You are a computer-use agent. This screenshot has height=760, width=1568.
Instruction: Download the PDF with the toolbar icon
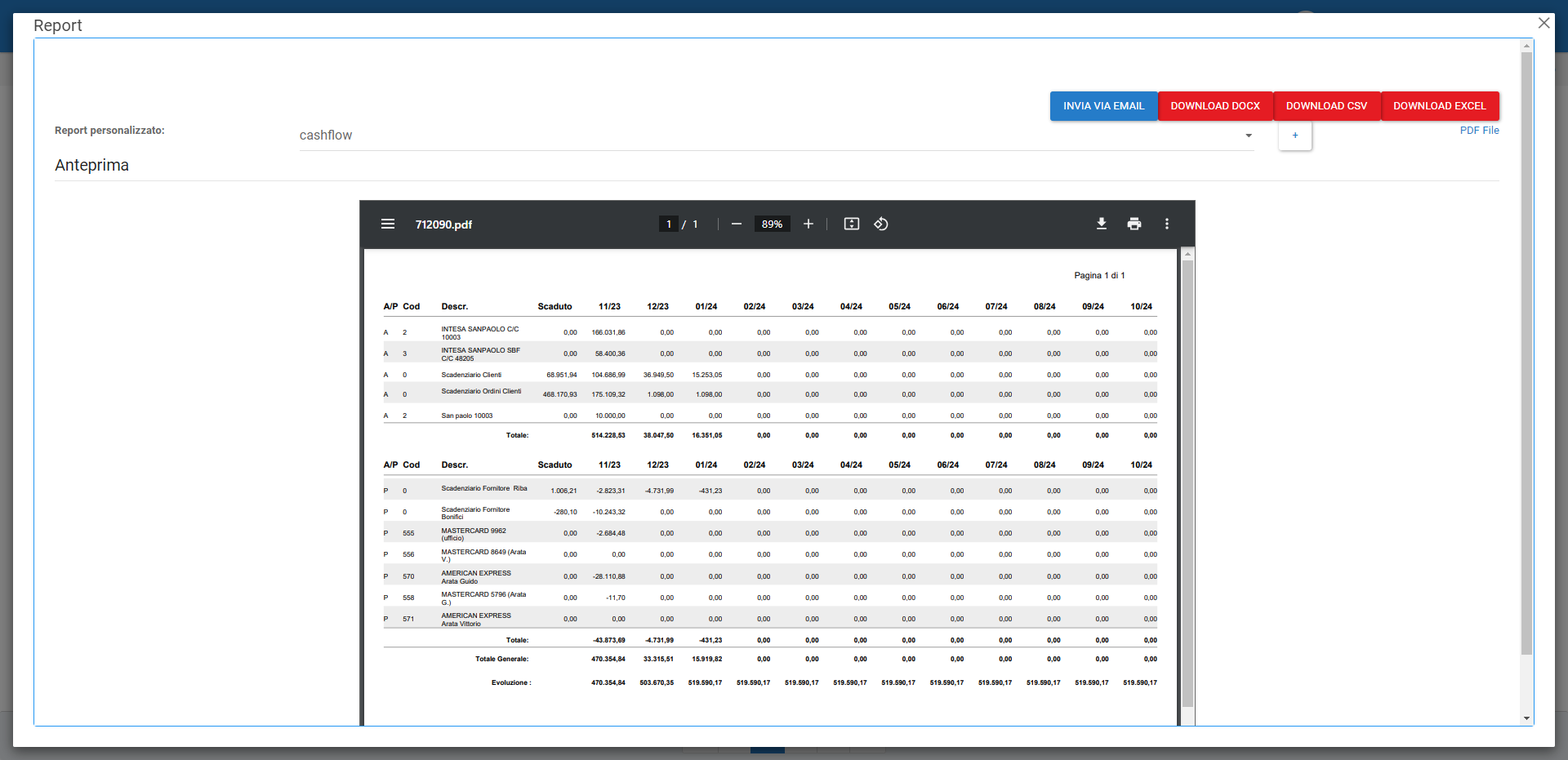click(x=1101, y=224)
